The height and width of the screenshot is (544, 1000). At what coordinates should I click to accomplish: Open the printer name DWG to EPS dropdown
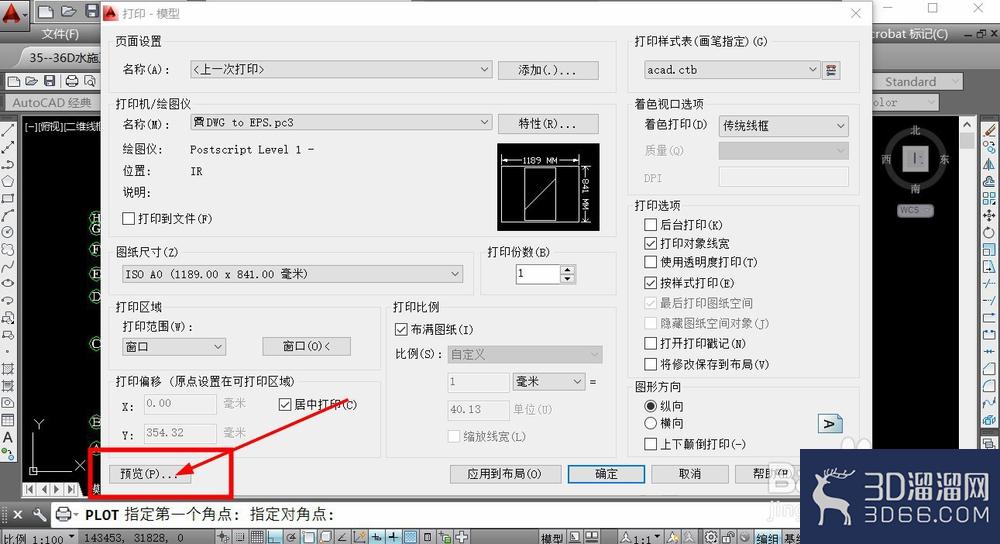(341, 122)
